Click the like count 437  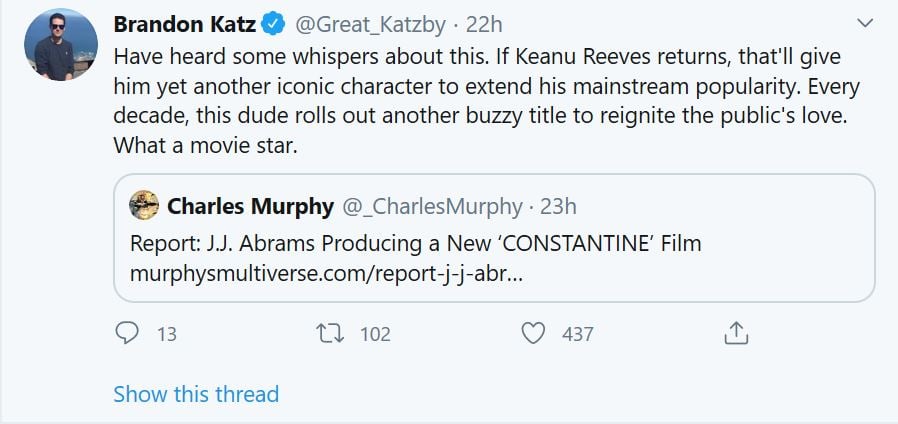click(578, 334)
